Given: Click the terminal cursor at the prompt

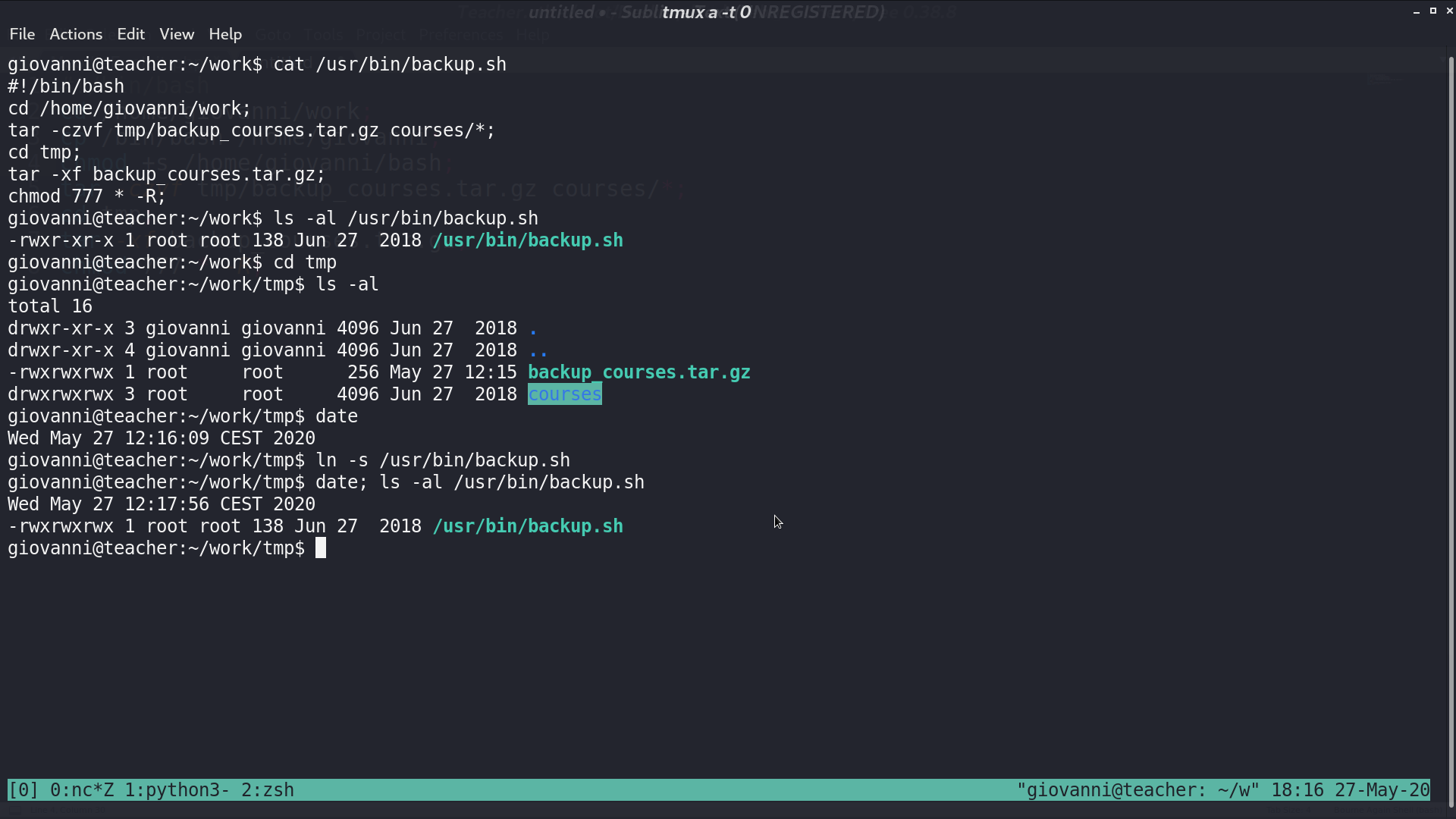Looking at the screenshot, I should click(x=321, y=548).
